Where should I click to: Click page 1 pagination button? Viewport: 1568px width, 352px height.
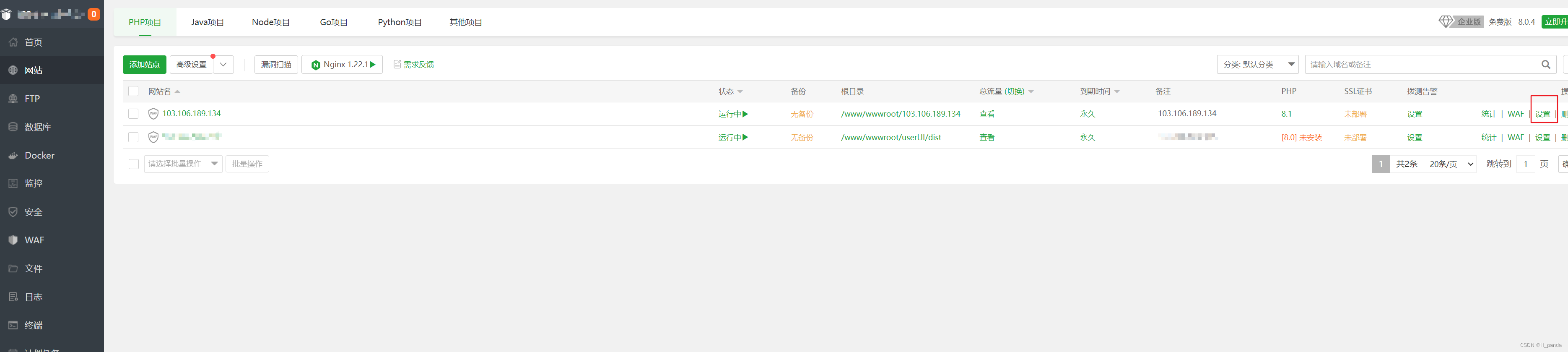point(1381,164)
